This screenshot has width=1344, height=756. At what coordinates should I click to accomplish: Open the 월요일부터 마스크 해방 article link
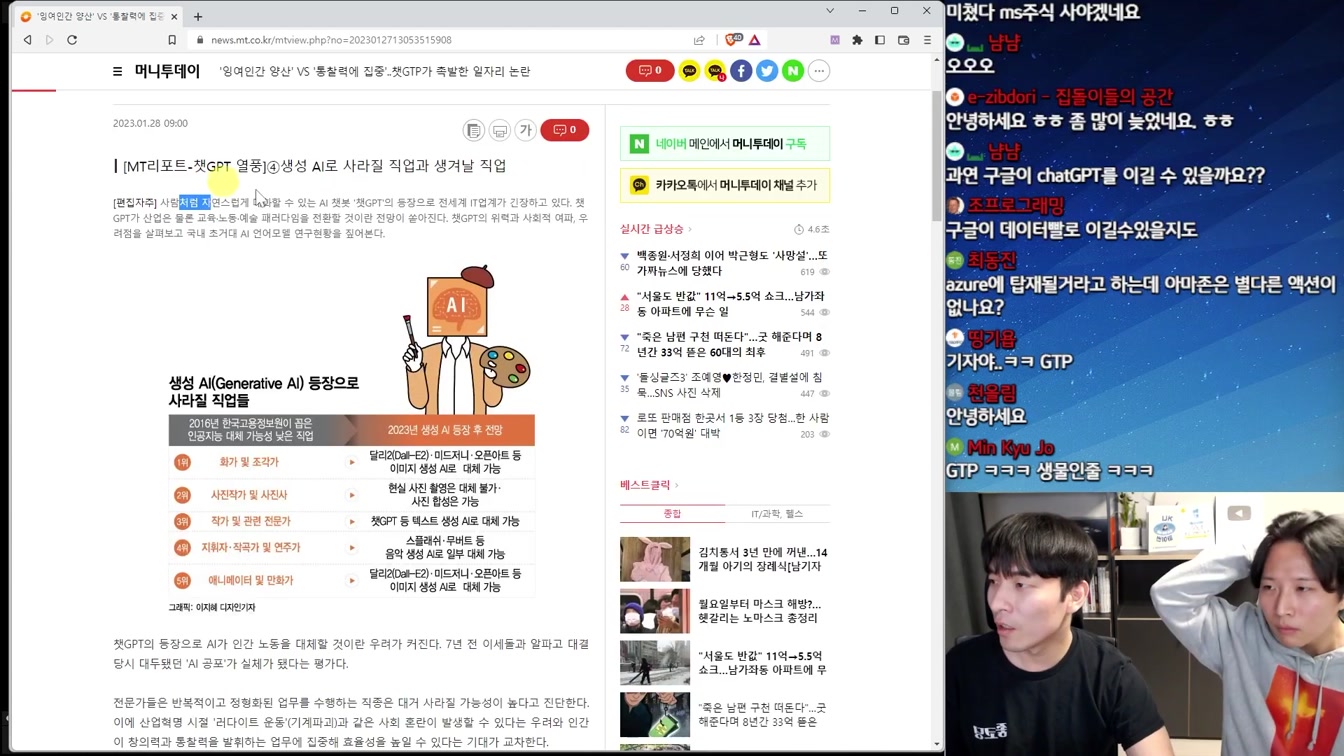coord(760,611)
